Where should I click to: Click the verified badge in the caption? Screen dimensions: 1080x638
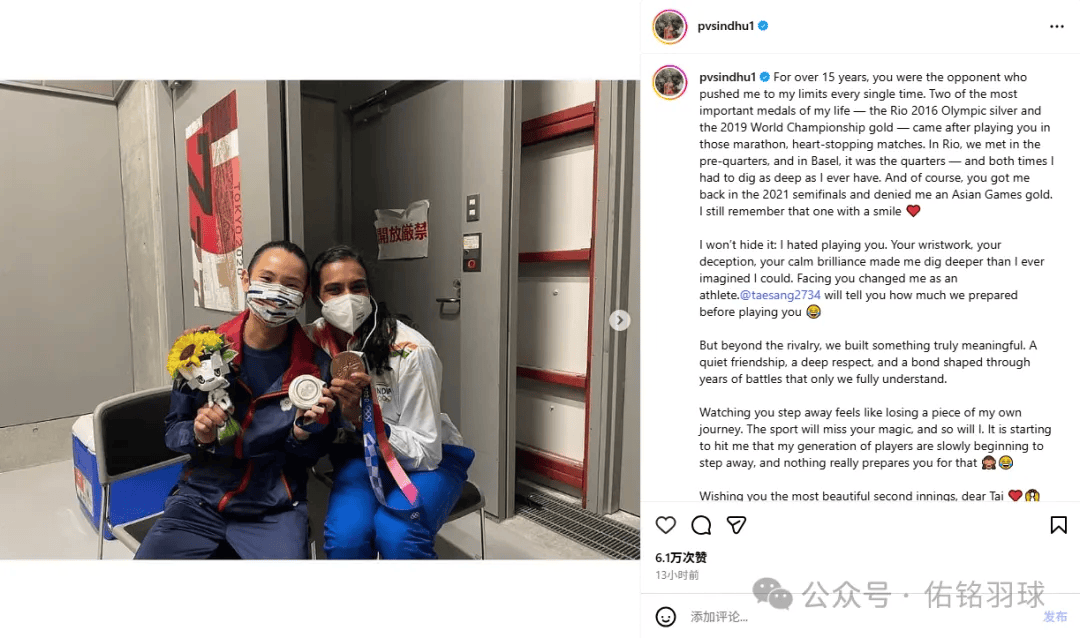[x=765, y=77]
